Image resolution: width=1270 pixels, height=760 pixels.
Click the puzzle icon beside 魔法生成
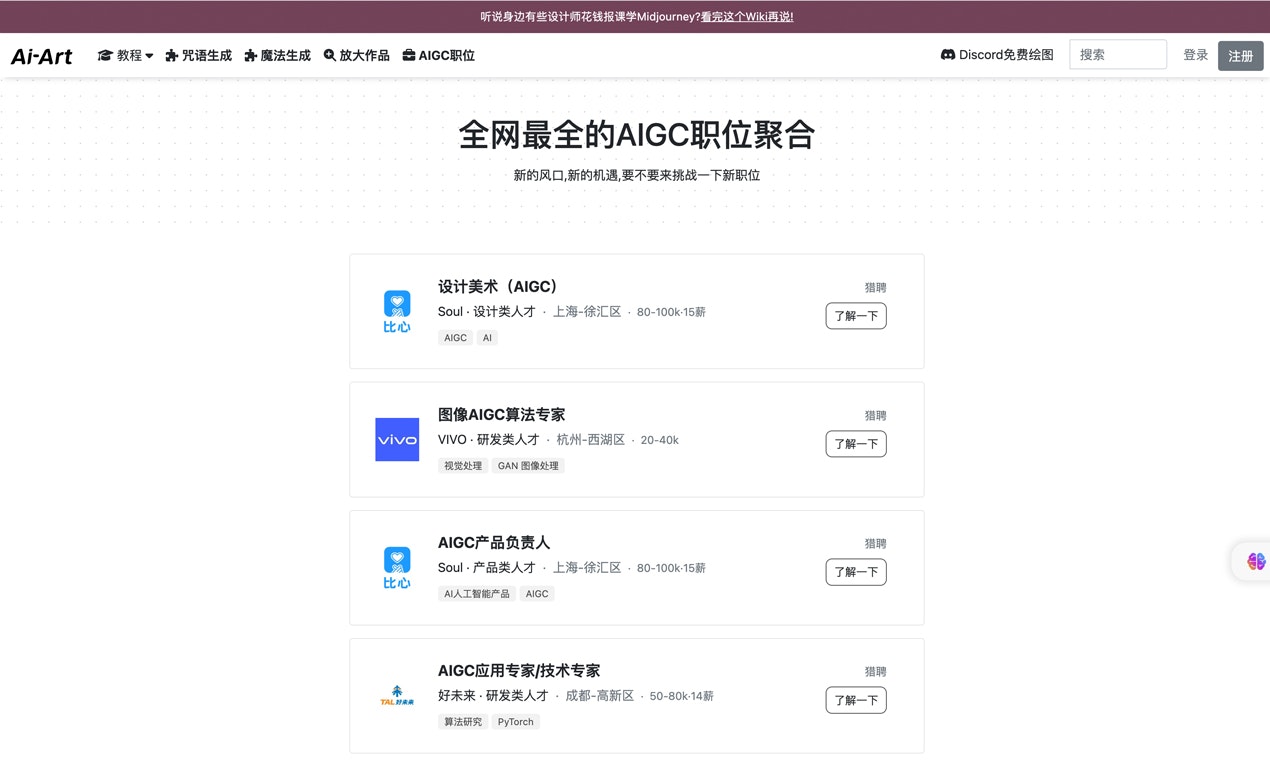(x=251, y=56)
